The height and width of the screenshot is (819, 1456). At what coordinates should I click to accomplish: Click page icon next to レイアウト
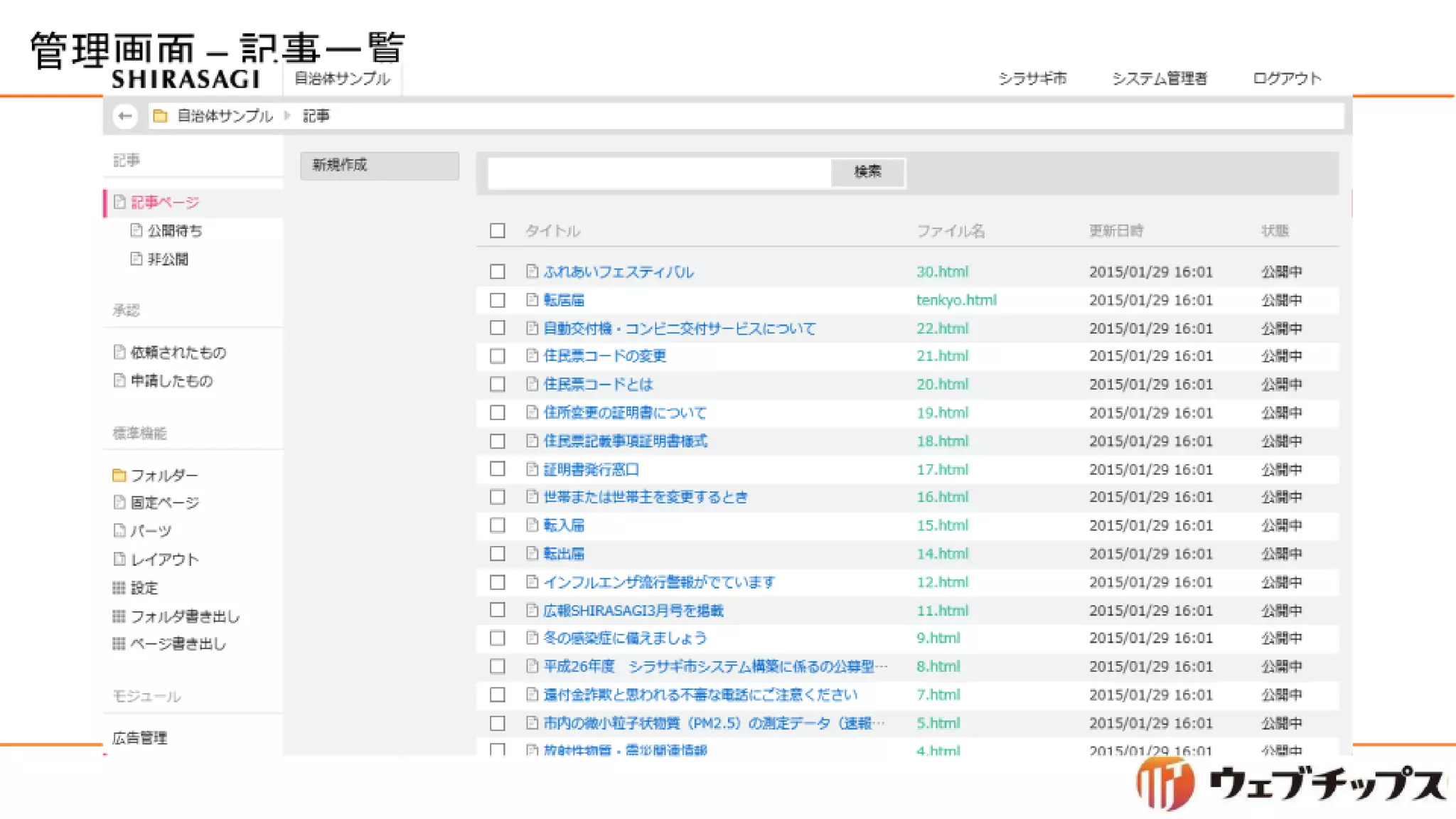tap(119, 560)
